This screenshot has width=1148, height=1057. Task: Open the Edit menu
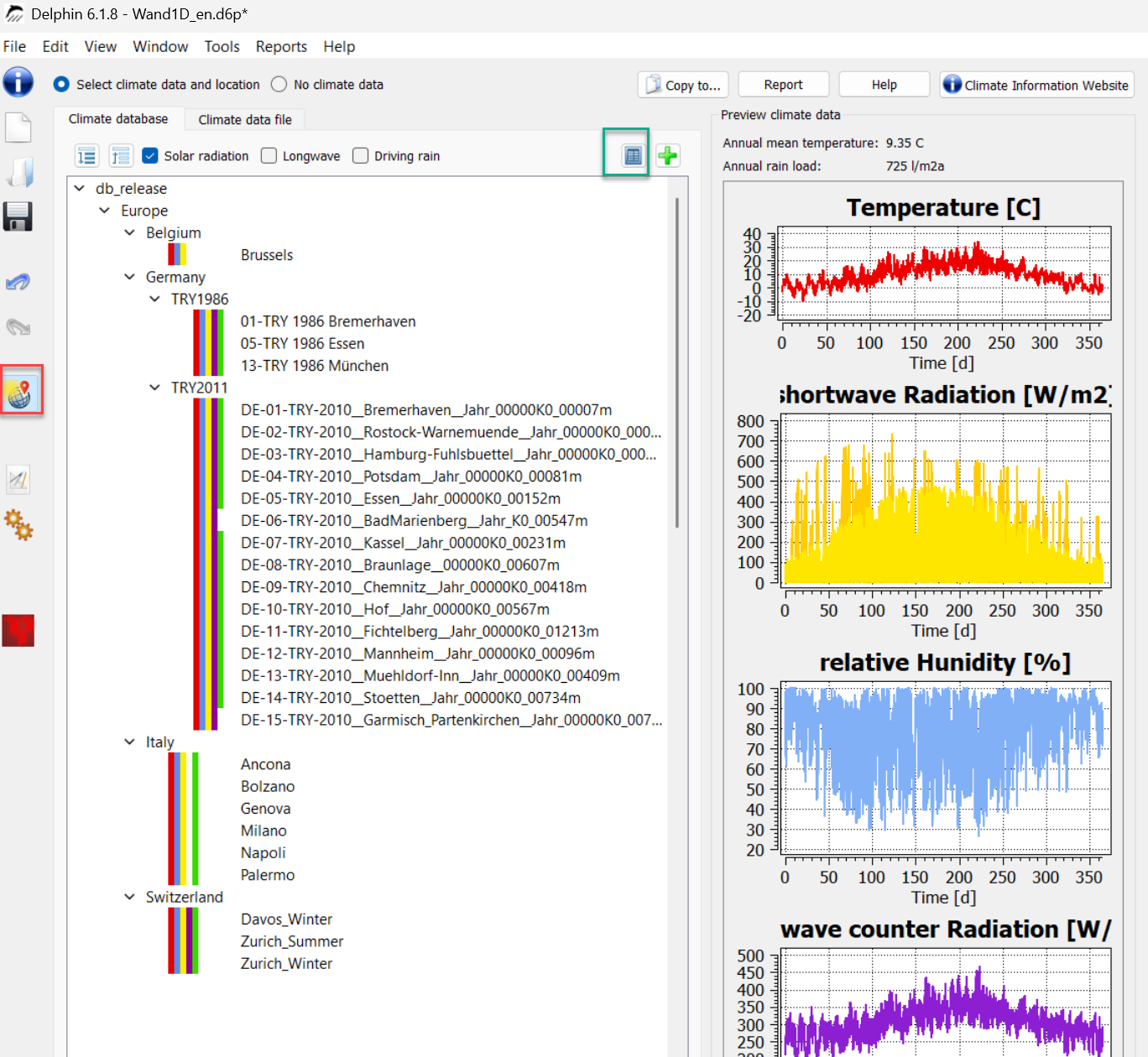point(55,46)
